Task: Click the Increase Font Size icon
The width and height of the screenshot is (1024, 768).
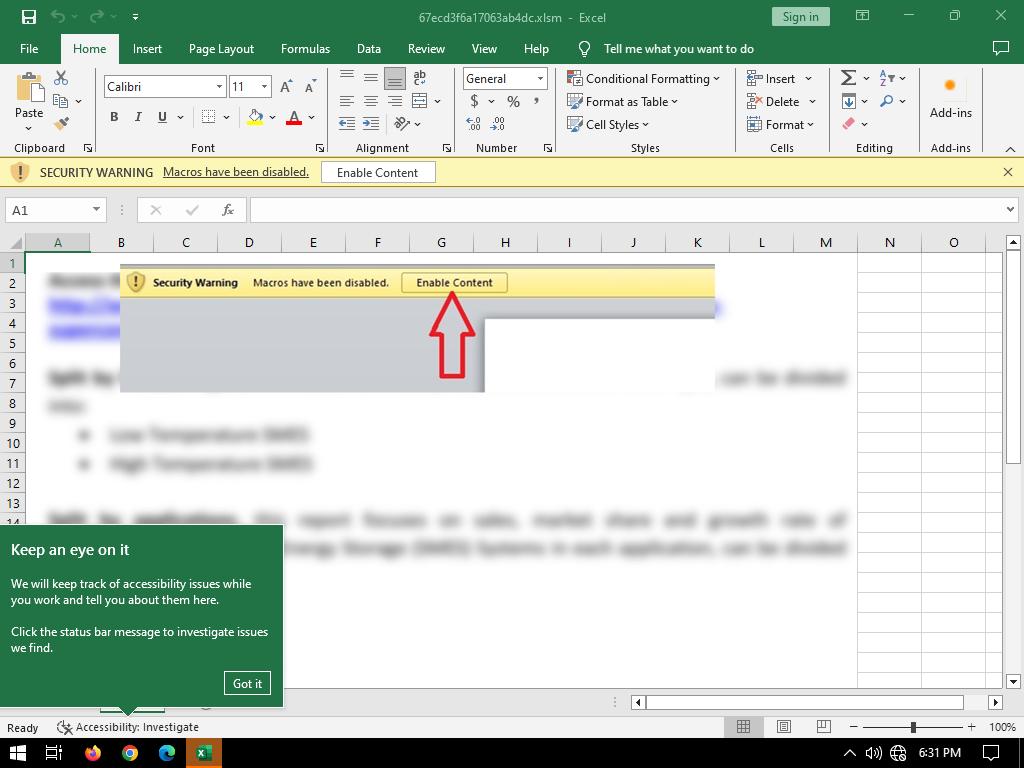Action: (286, 87)
